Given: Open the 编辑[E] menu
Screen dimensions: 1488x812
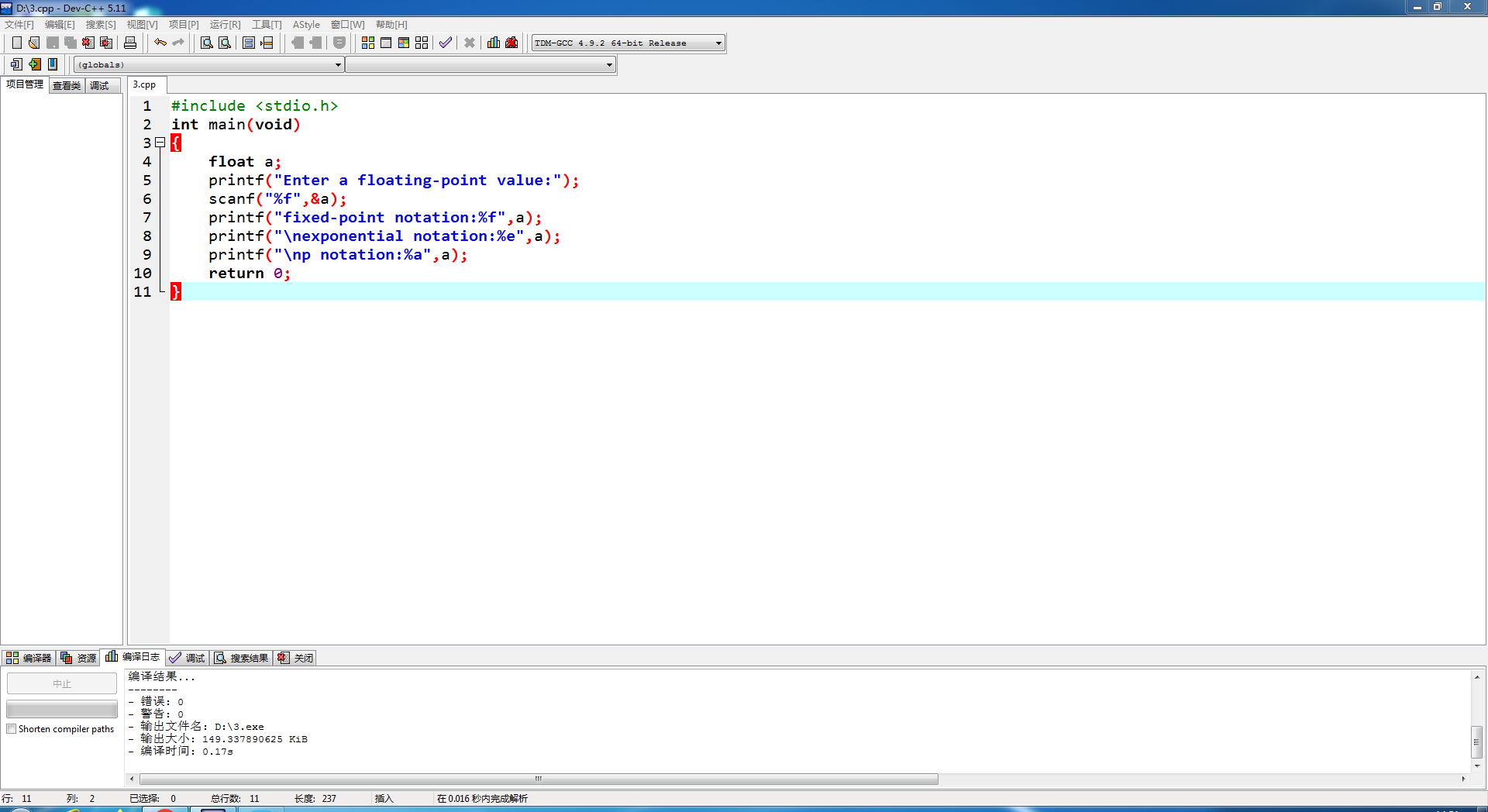Looking at the screenshot, I should point(60,25).
